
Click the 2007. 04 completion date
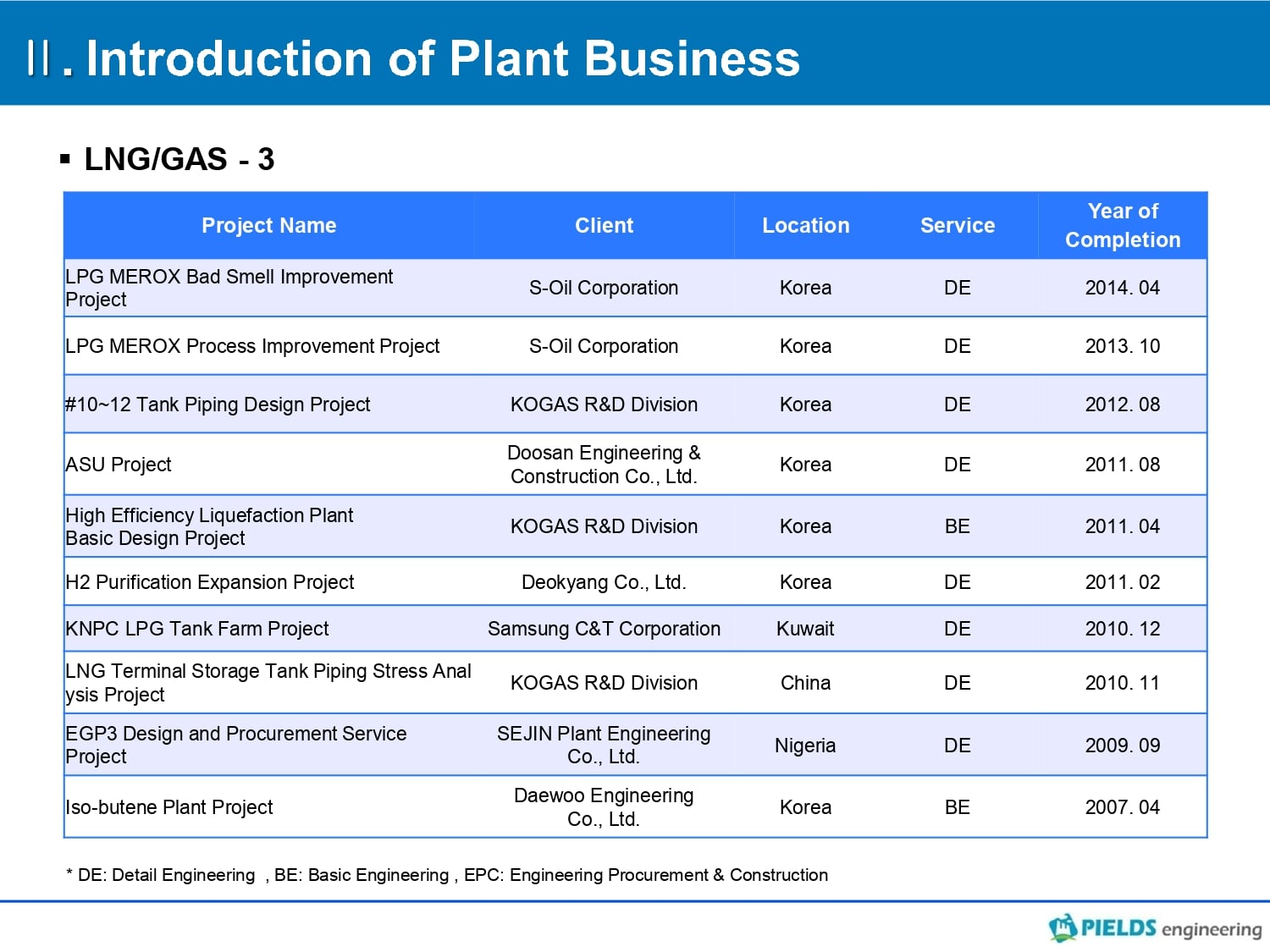pos(1123,807)
